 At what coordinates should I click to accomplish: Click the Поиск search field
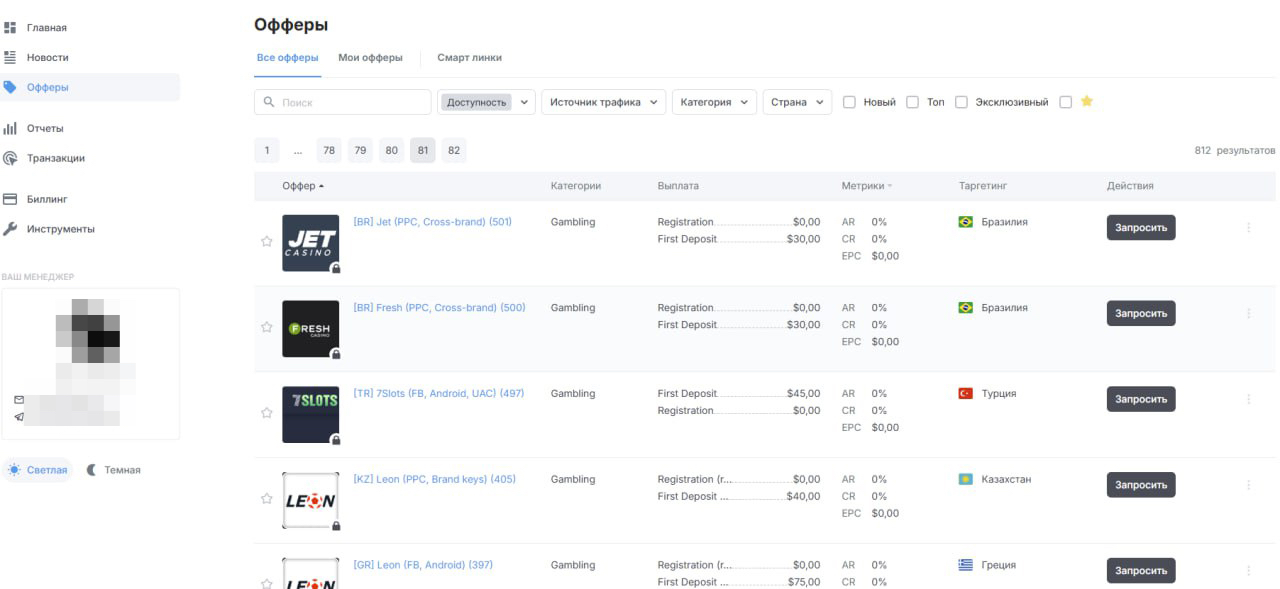[343, 102]
